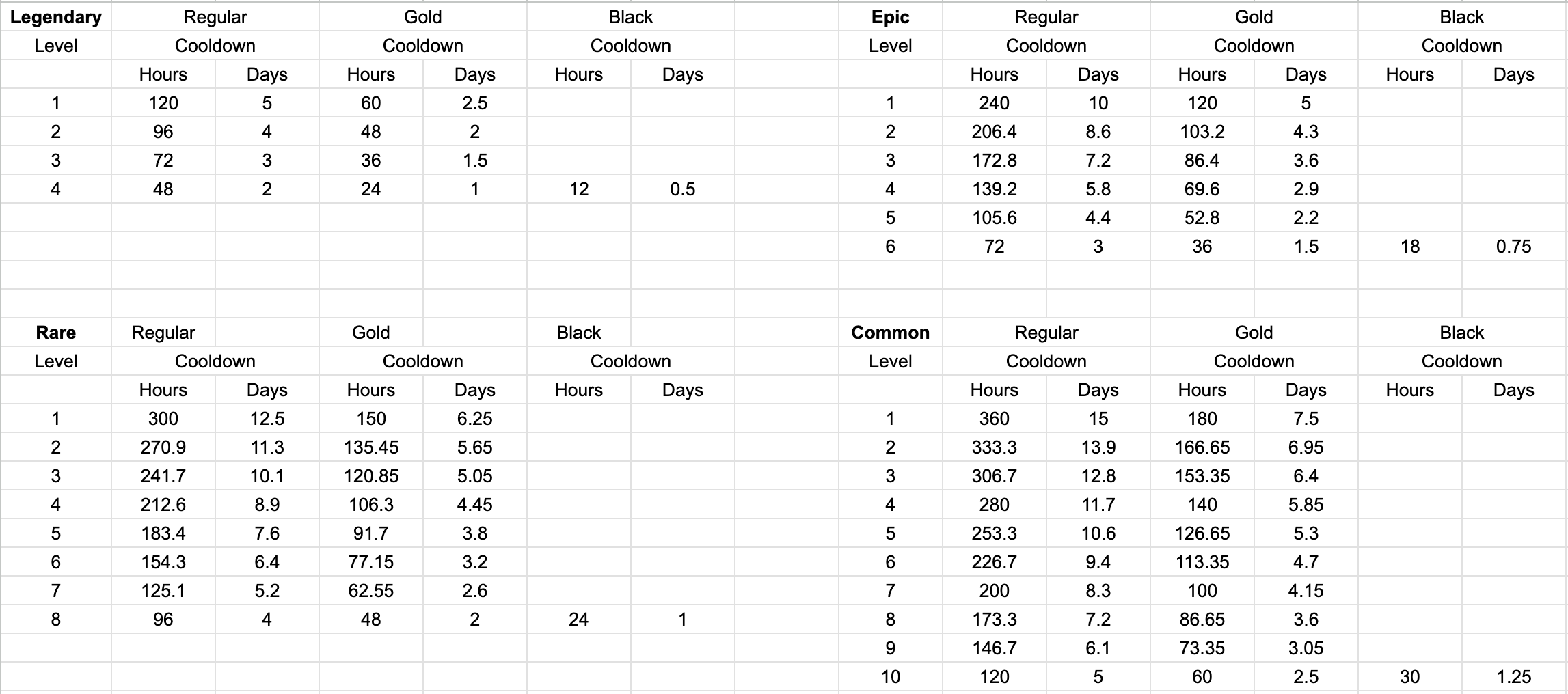This screenshot has height=694, width=1568.
Task: Click the Common Black hours cell 30
Action: [x=1409, y=677]
